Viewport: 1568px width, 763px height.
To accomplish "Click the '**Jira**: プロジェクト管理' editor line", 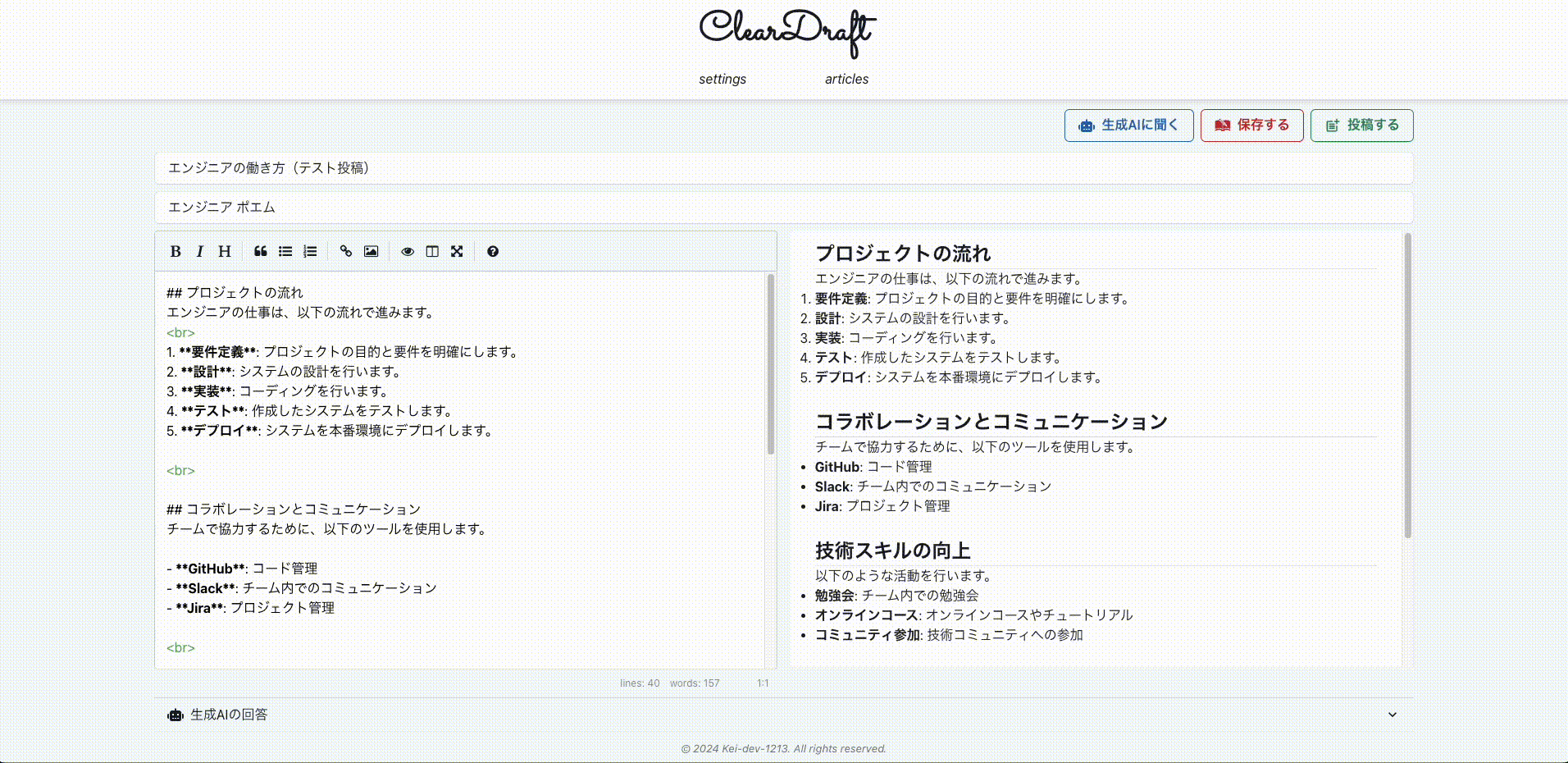I will 250,608.
